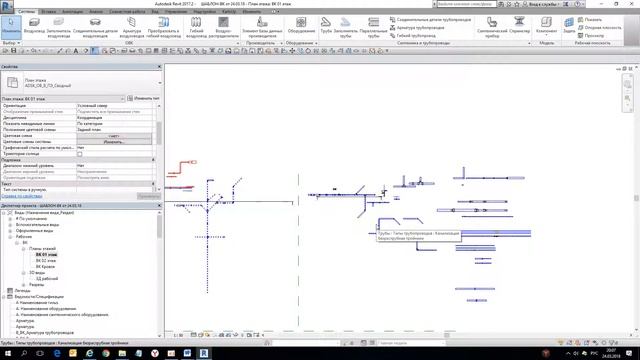
Task: Open the Revit application menu button
Action: [x=7, y=6]
